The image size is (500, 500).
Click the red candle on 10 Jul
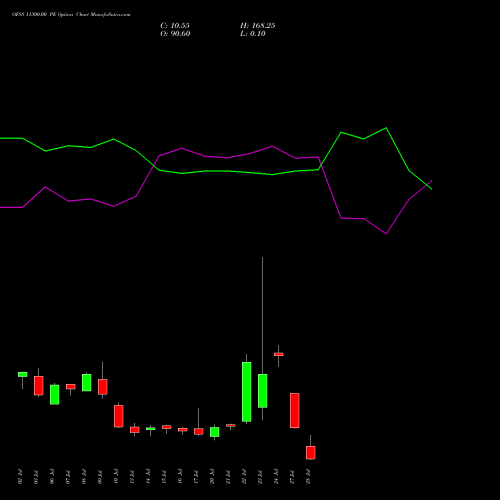(119, 416)
